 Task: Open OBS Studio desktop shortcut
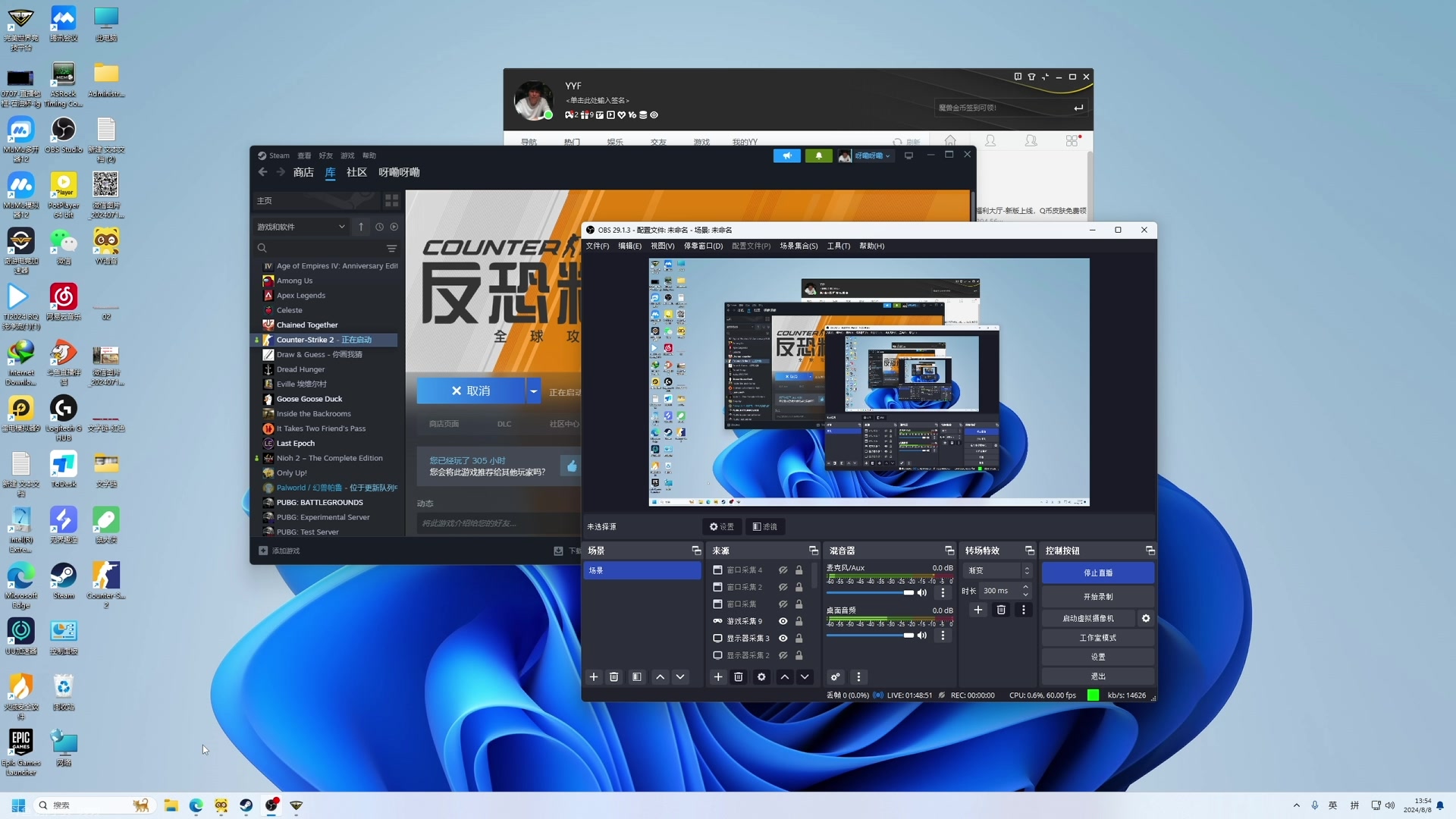tap(64, 135)
